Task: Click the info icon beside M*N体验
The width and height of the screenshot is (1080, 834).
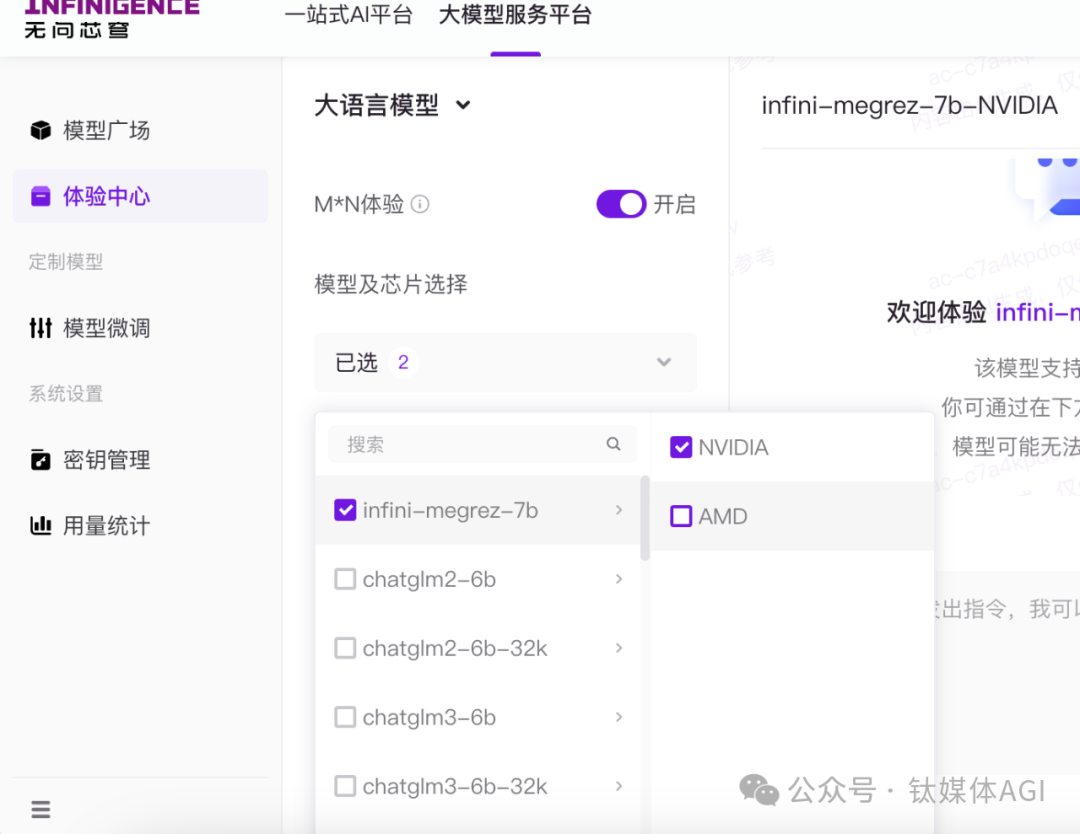Action: tap(421, 205)
